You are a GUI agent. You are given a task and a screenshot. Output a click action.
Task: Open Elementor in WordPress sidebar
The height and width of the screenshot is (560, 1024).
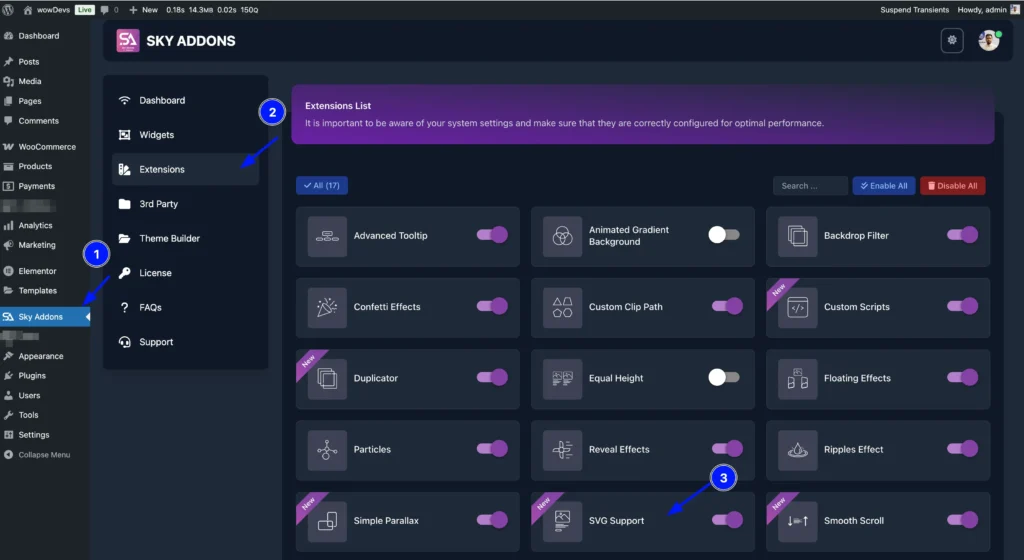click(x=45, y=271)
